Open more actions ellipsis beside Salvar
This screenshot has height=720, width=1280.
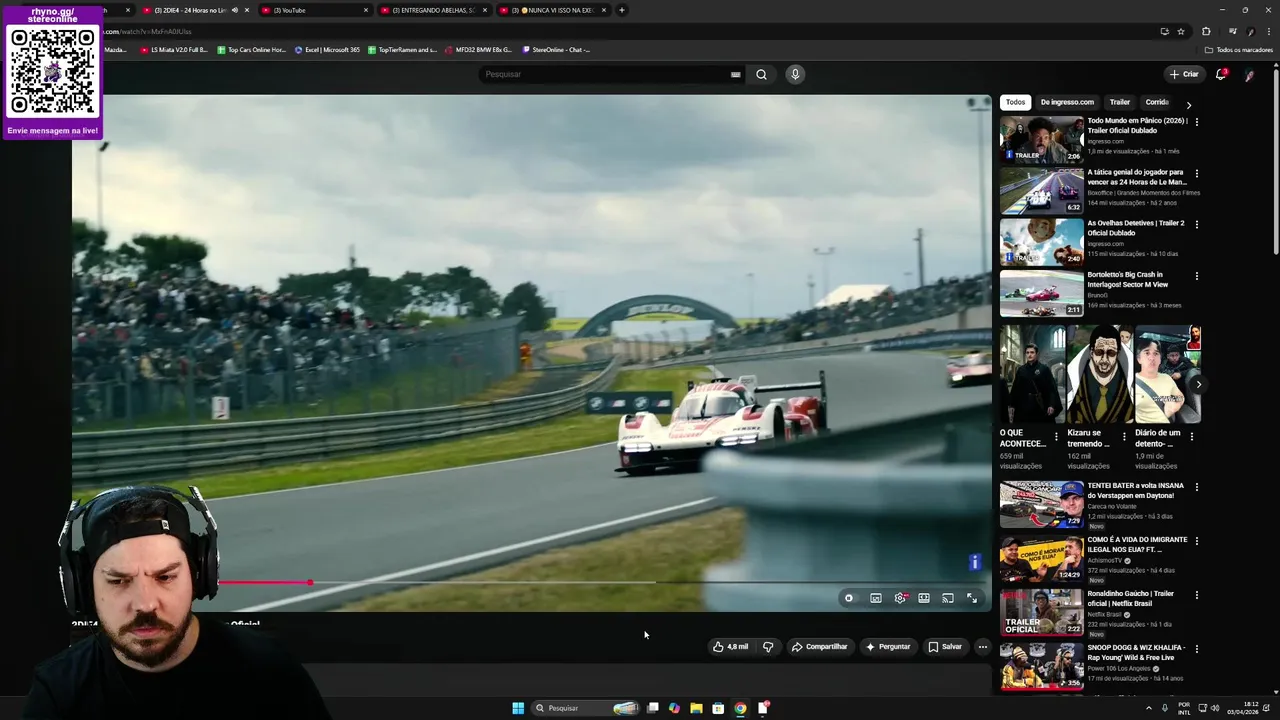[982, 647]
